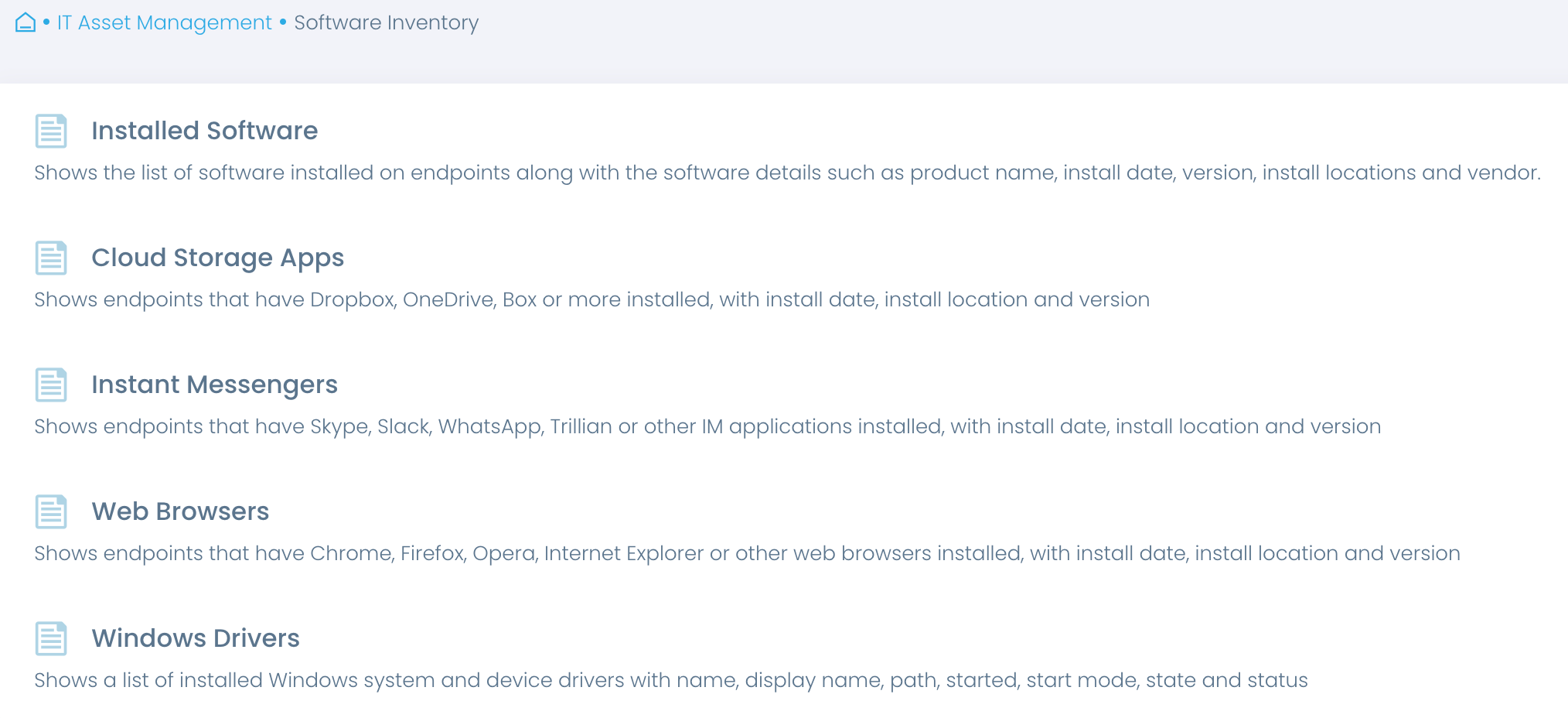Click the Windows Drivers report icon
The height and width of the screenshot is (718, 1568).
click(x=51, y=638)
